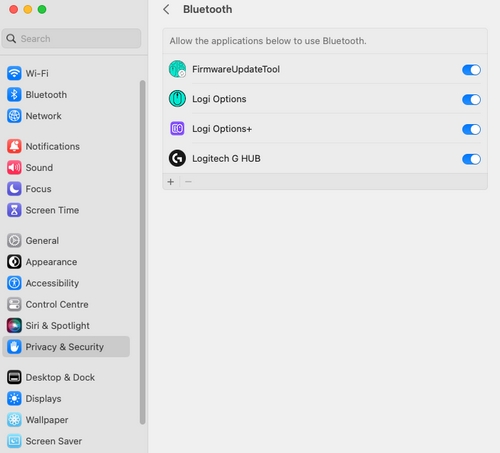Disable Bluetooth access for FirmwareUpdateTool

(x=471, y=70)
